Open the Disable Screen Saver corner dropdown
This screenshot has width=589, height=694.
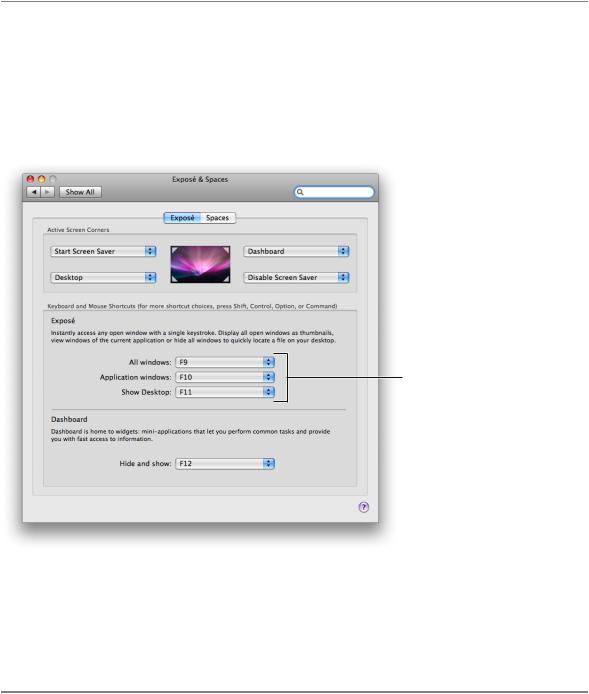point(296,278)
